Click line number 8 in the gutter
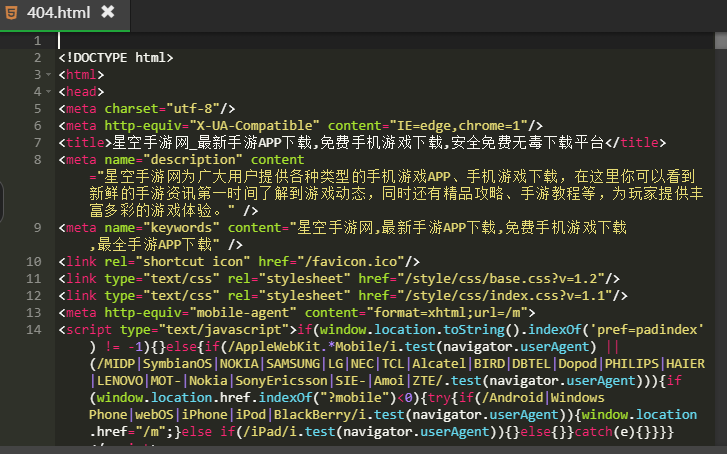 (x=36, y=160)
